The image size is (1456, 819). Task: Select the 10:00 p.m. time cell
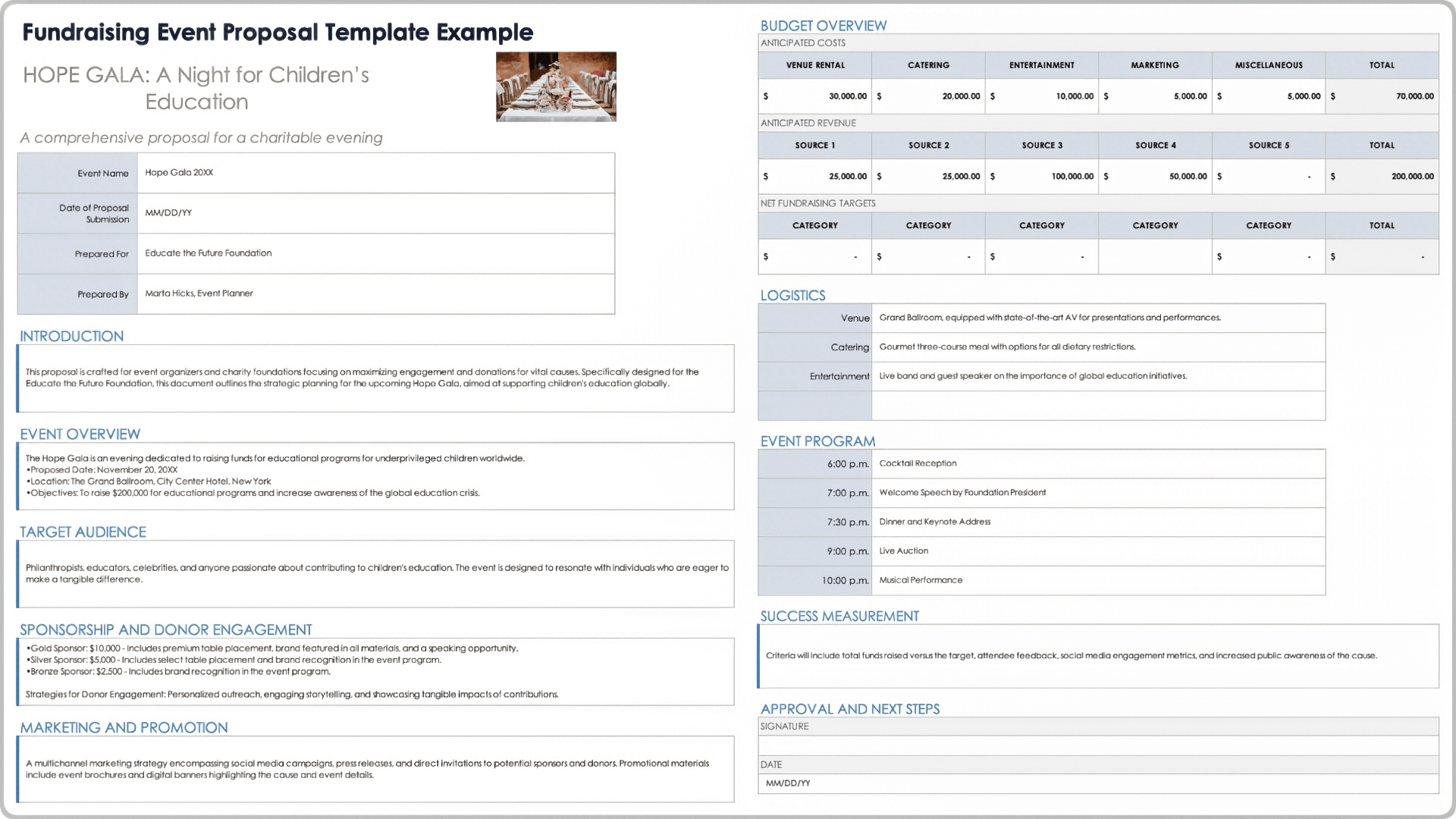815,581
